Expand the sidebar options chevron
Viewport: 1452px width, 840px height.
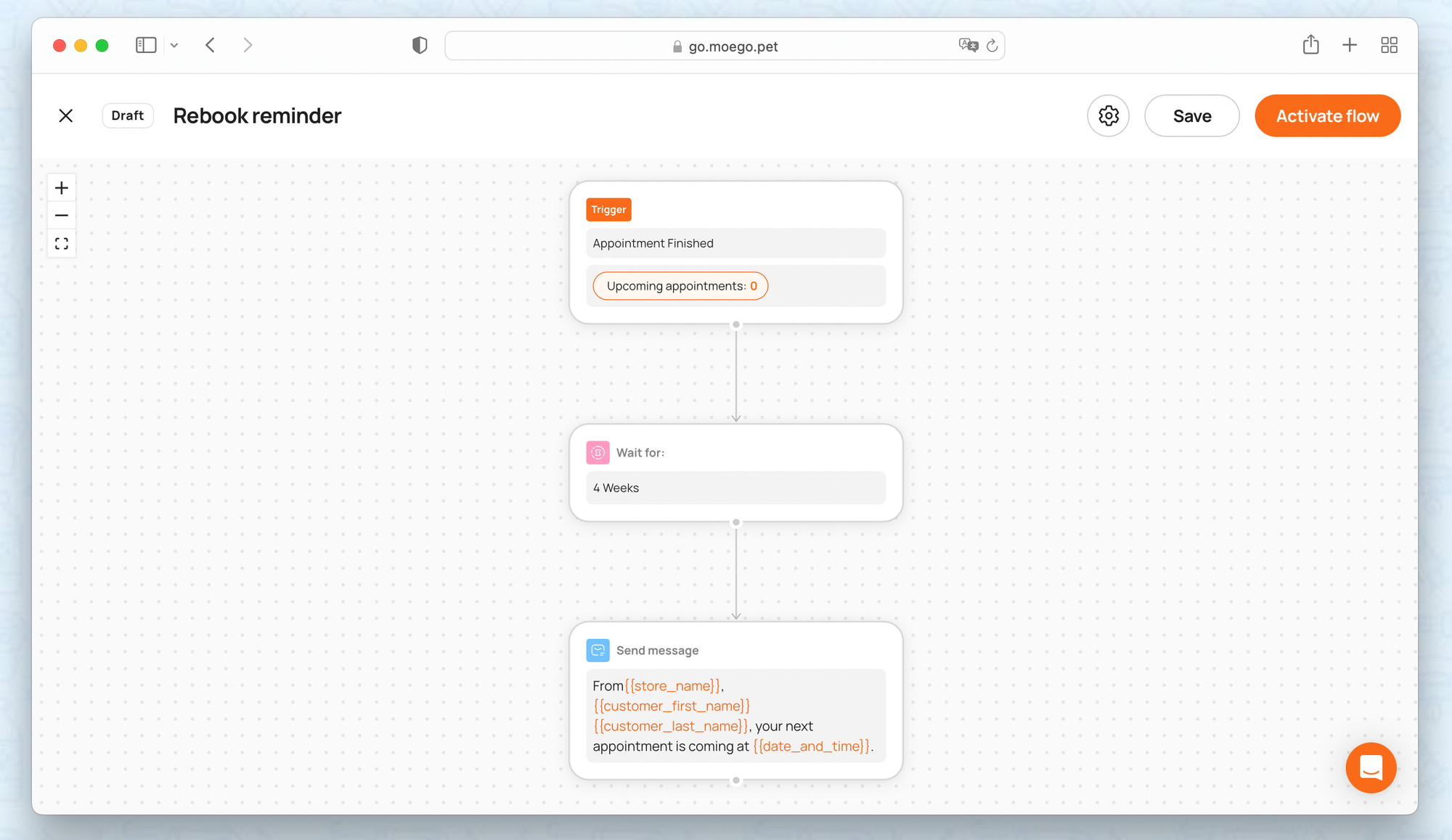174,45
